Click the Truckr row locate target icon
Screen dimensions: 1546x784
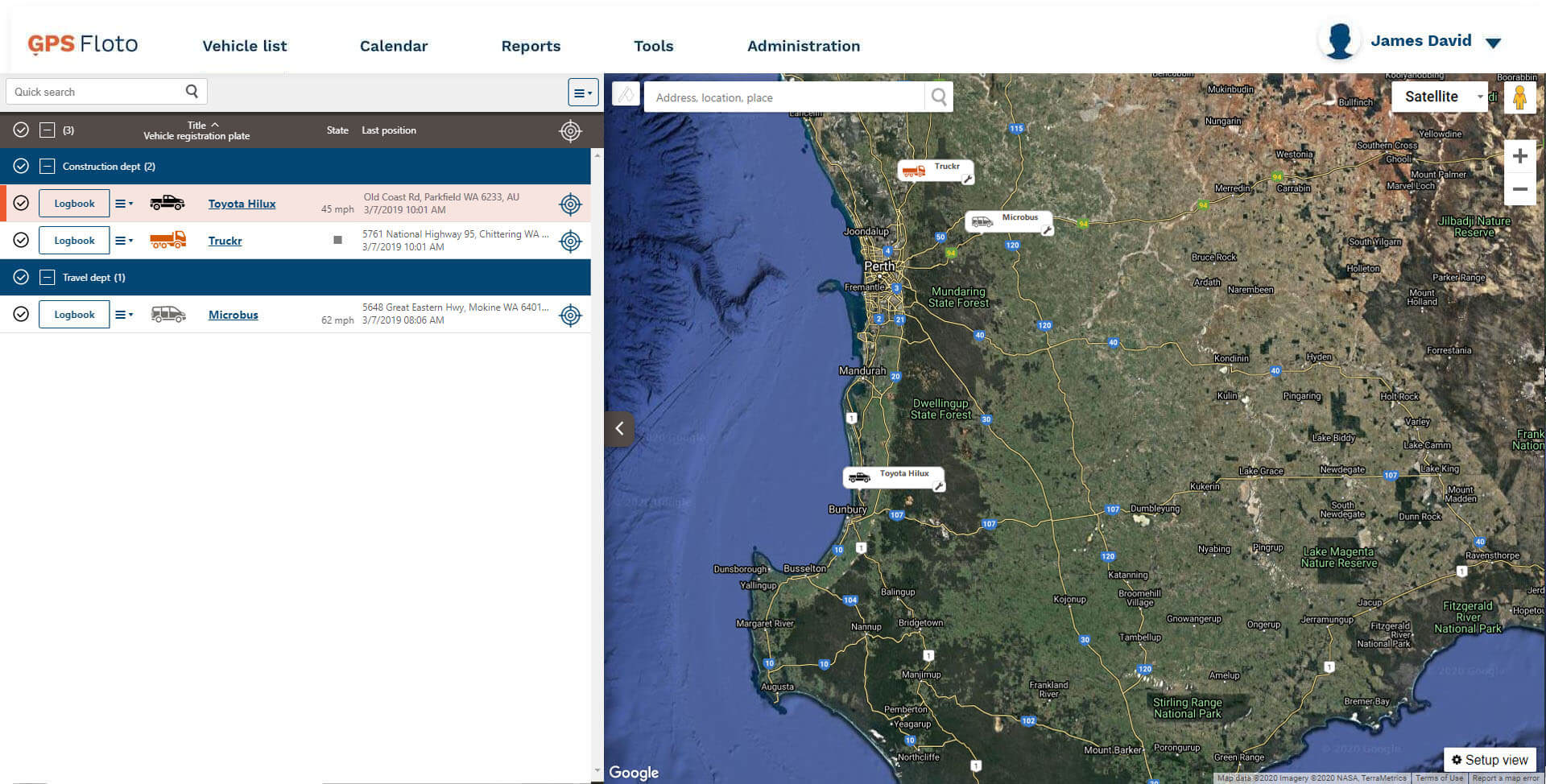click(570, 241)
